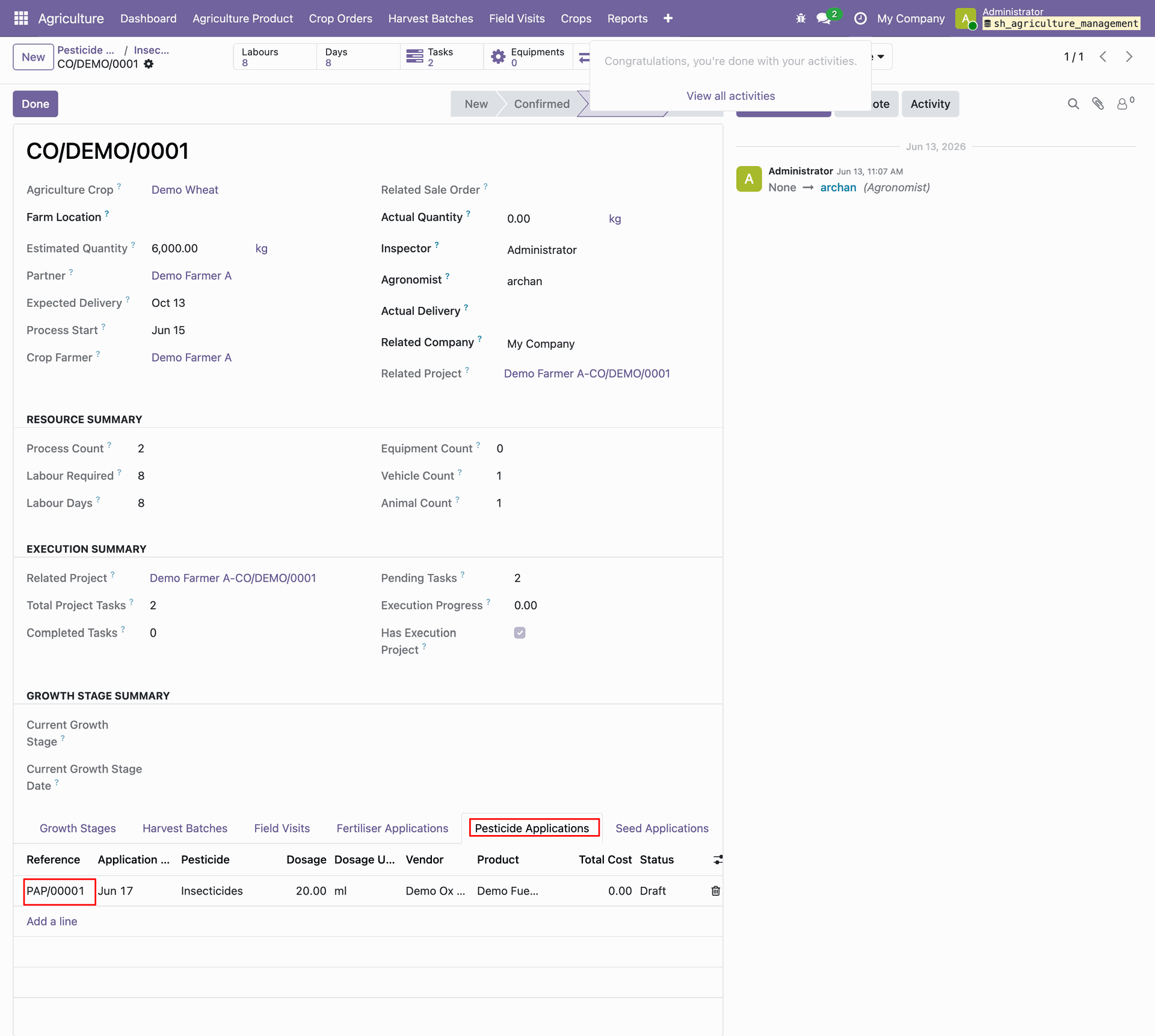Open the Administrator user menu
The height and width of the screenshot is (1036, 1155).
1047,18
